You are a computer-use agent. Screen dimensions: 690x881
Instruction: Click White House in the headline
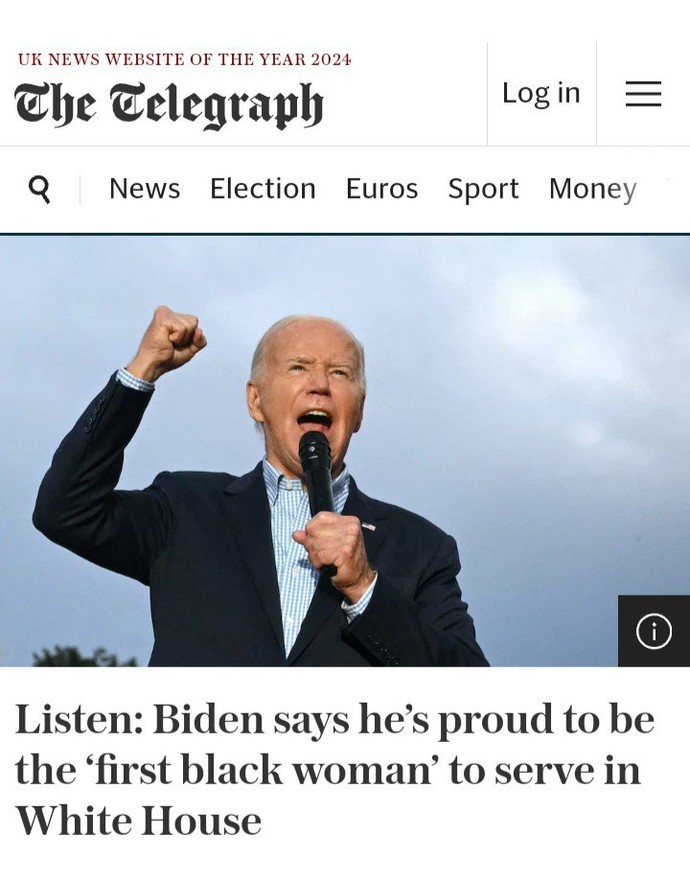(138, 820)
